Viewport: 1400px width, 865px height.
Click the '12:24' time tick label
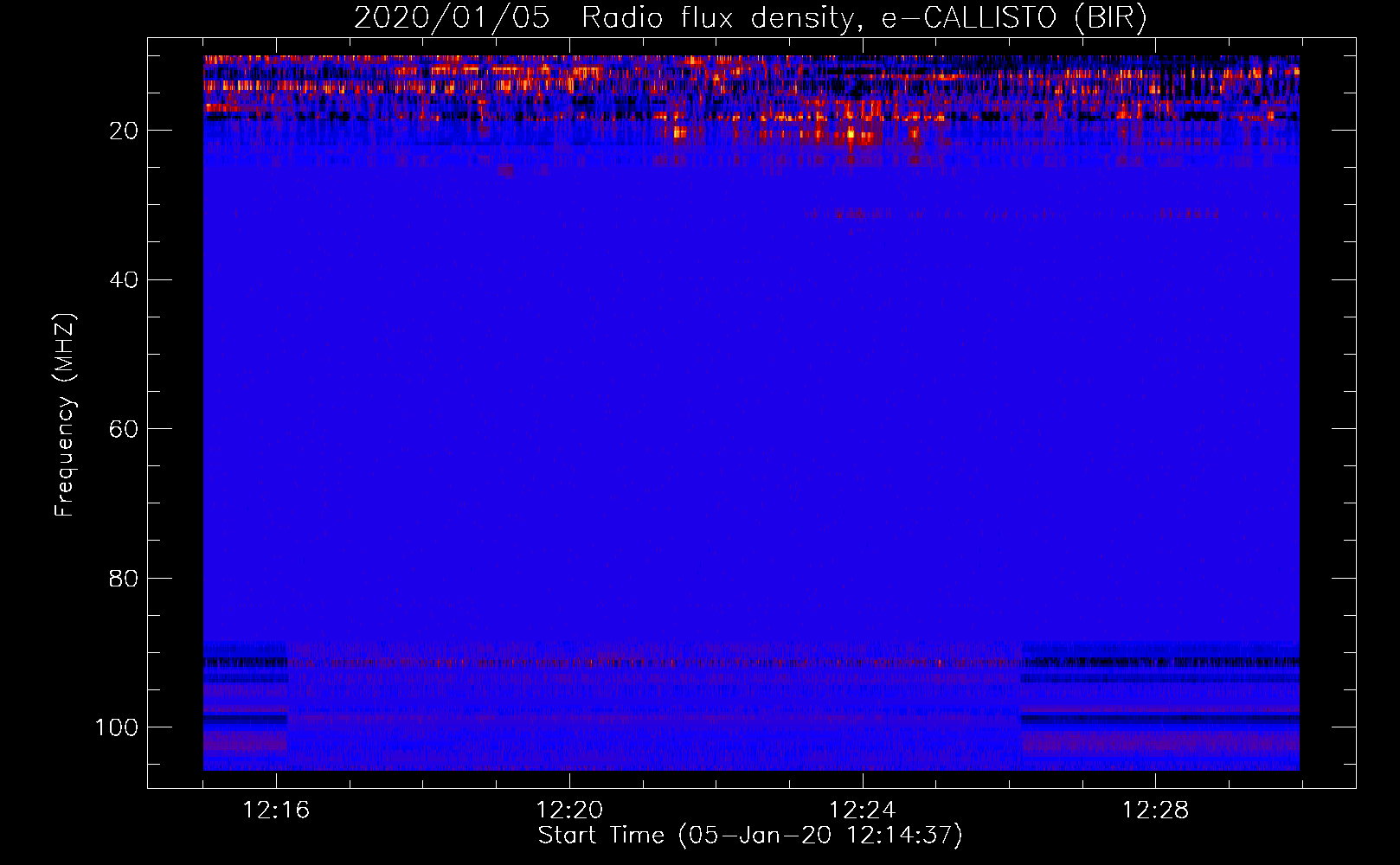[863, 811]
